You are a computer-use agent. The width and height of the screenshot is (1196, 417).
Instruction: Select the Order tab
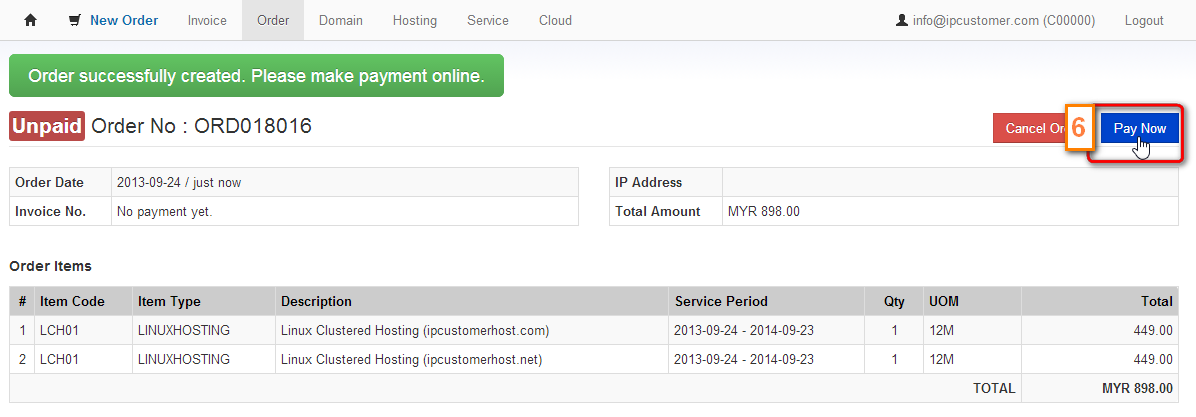tap(273, 21)
